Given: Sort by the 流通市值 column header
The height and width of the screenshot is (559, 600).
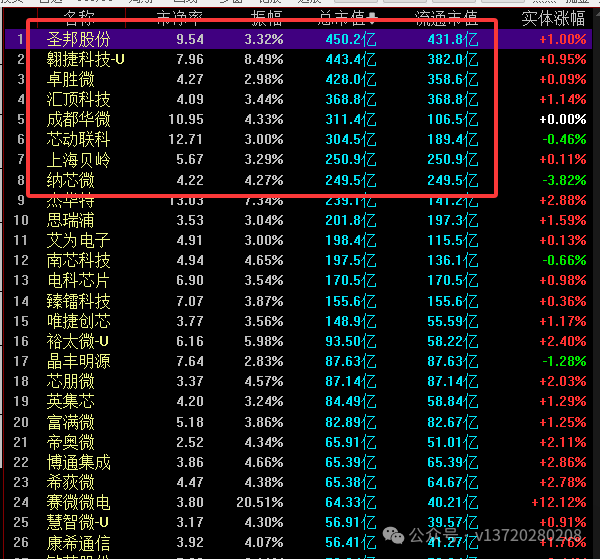Looking at the screenshot, I should [x=447, y=18].
